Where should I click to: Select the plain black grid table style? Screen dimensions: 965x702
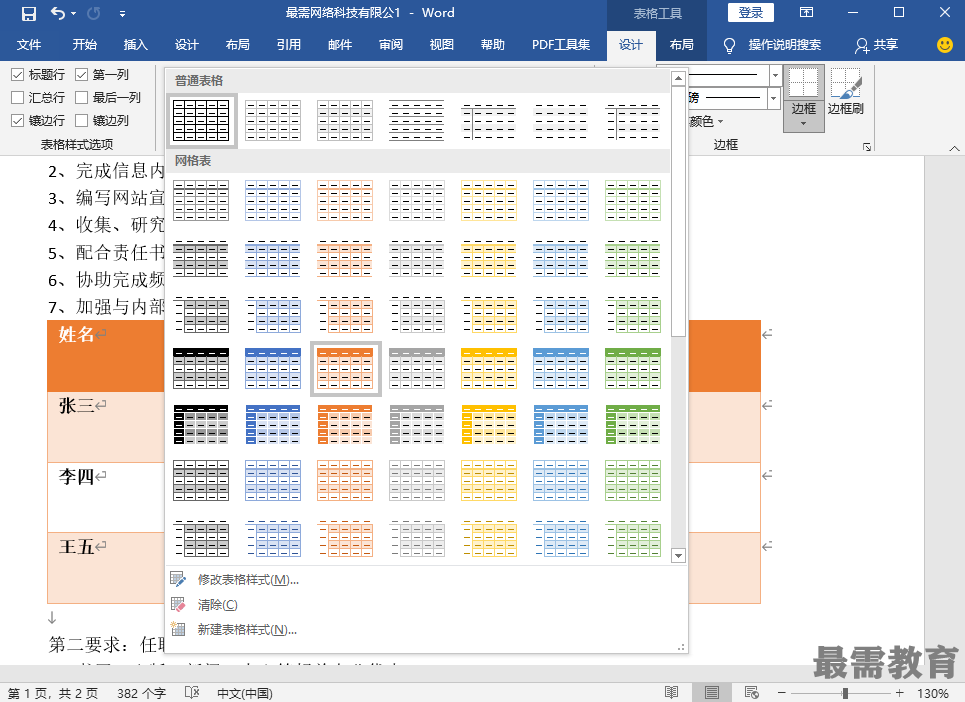(201, 121)
